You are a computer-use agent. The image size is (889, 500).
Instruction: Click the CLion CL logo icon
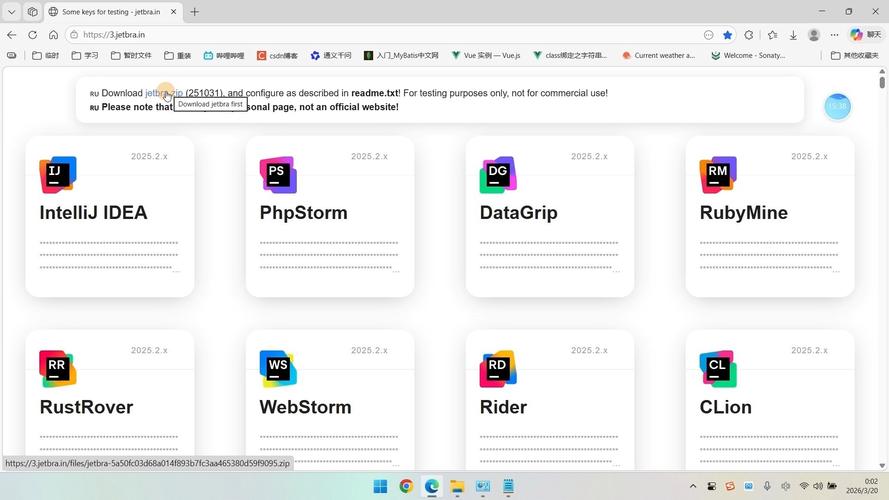[718, 368]
